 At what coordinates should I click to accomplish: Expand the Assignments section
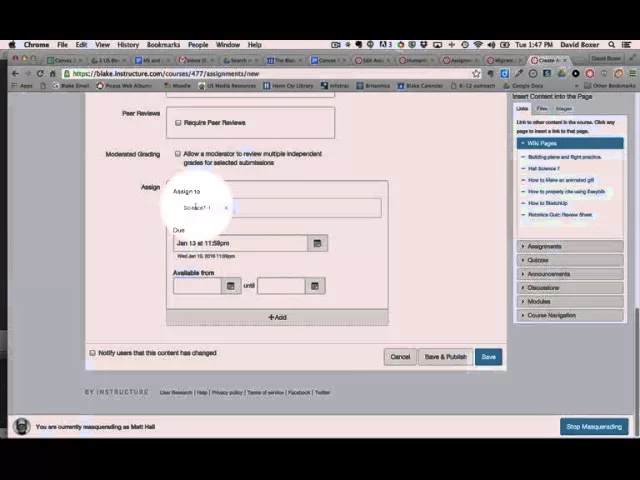coord(570,247)
